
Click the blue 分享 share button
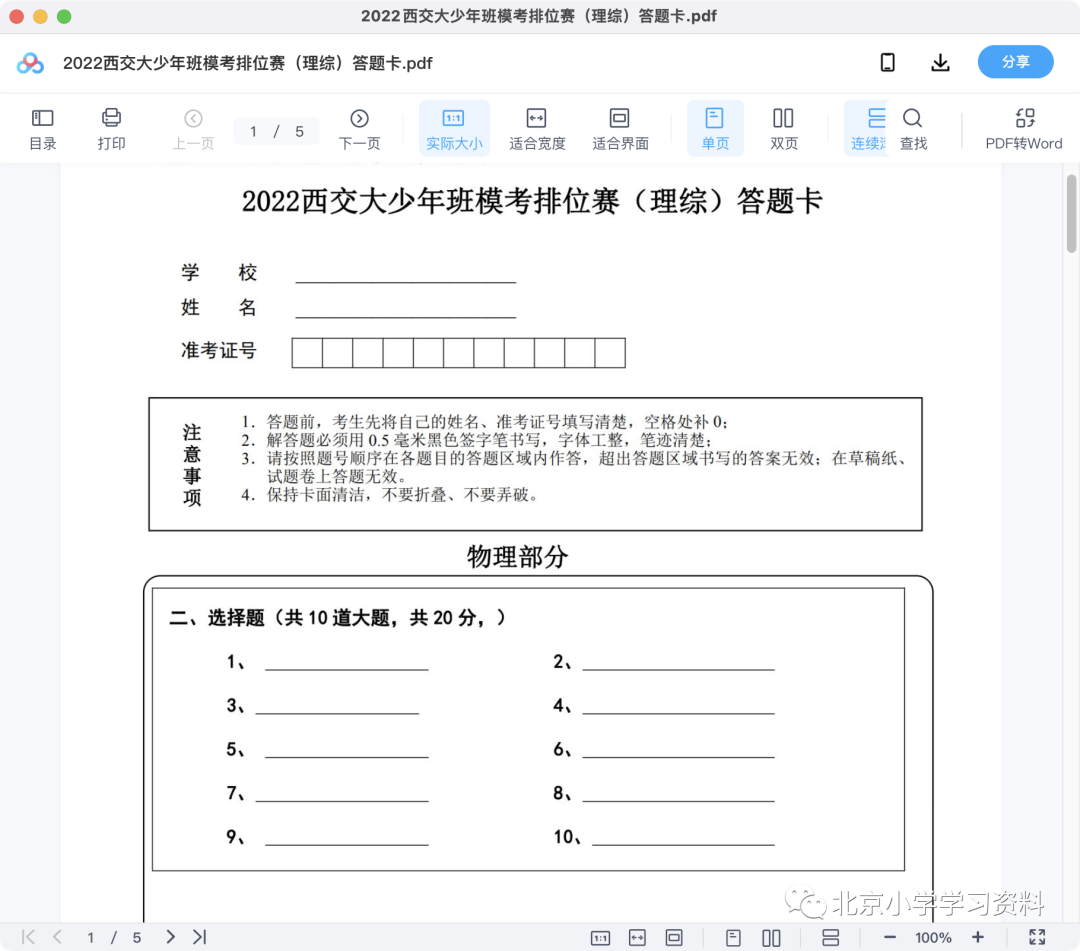1015,62
